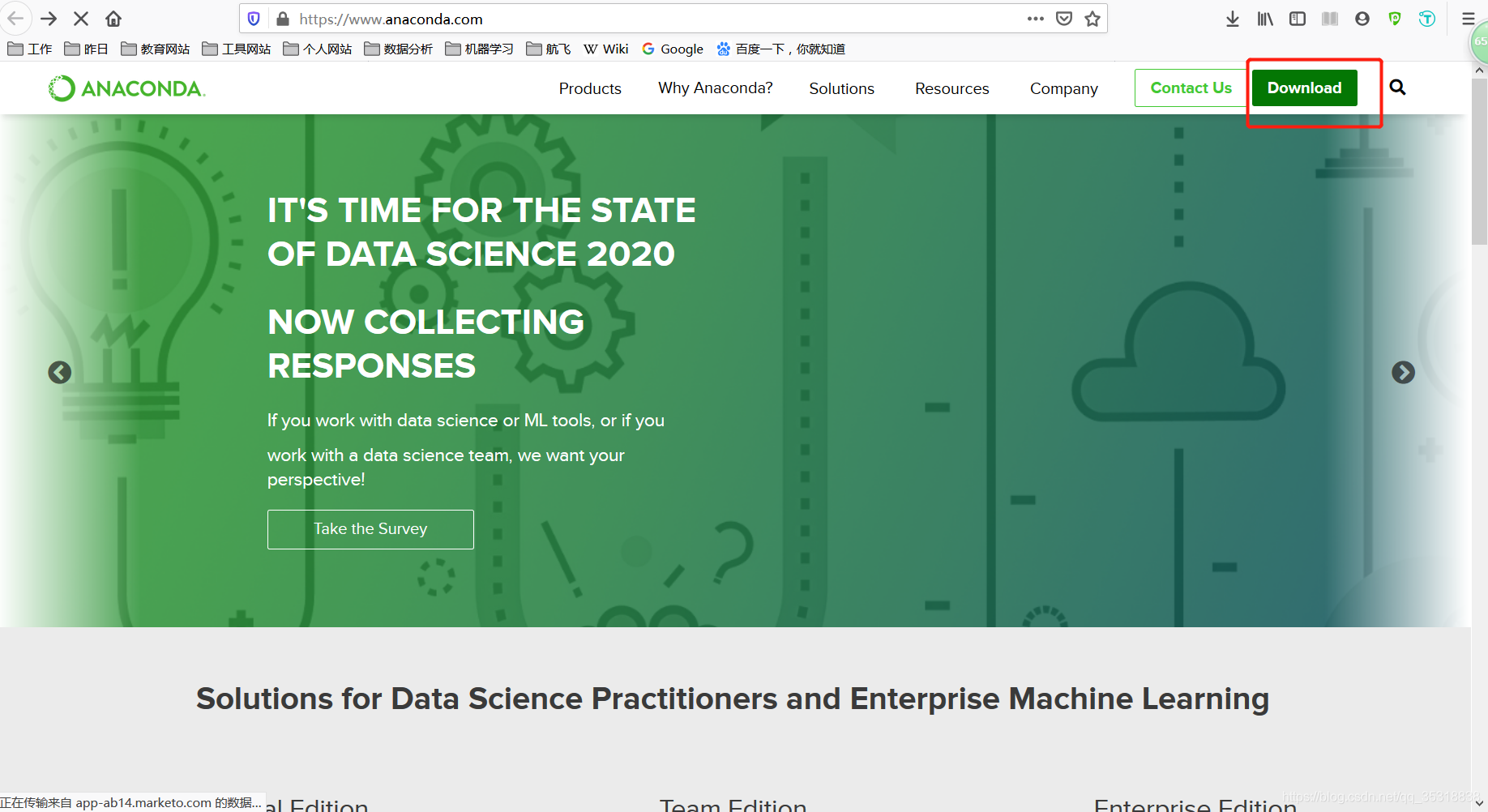The width and height of the screenshot is (1488, 812).
Task: Bookmark this page with star icon
Action: pyautogui.click(x=1092, y=19)
